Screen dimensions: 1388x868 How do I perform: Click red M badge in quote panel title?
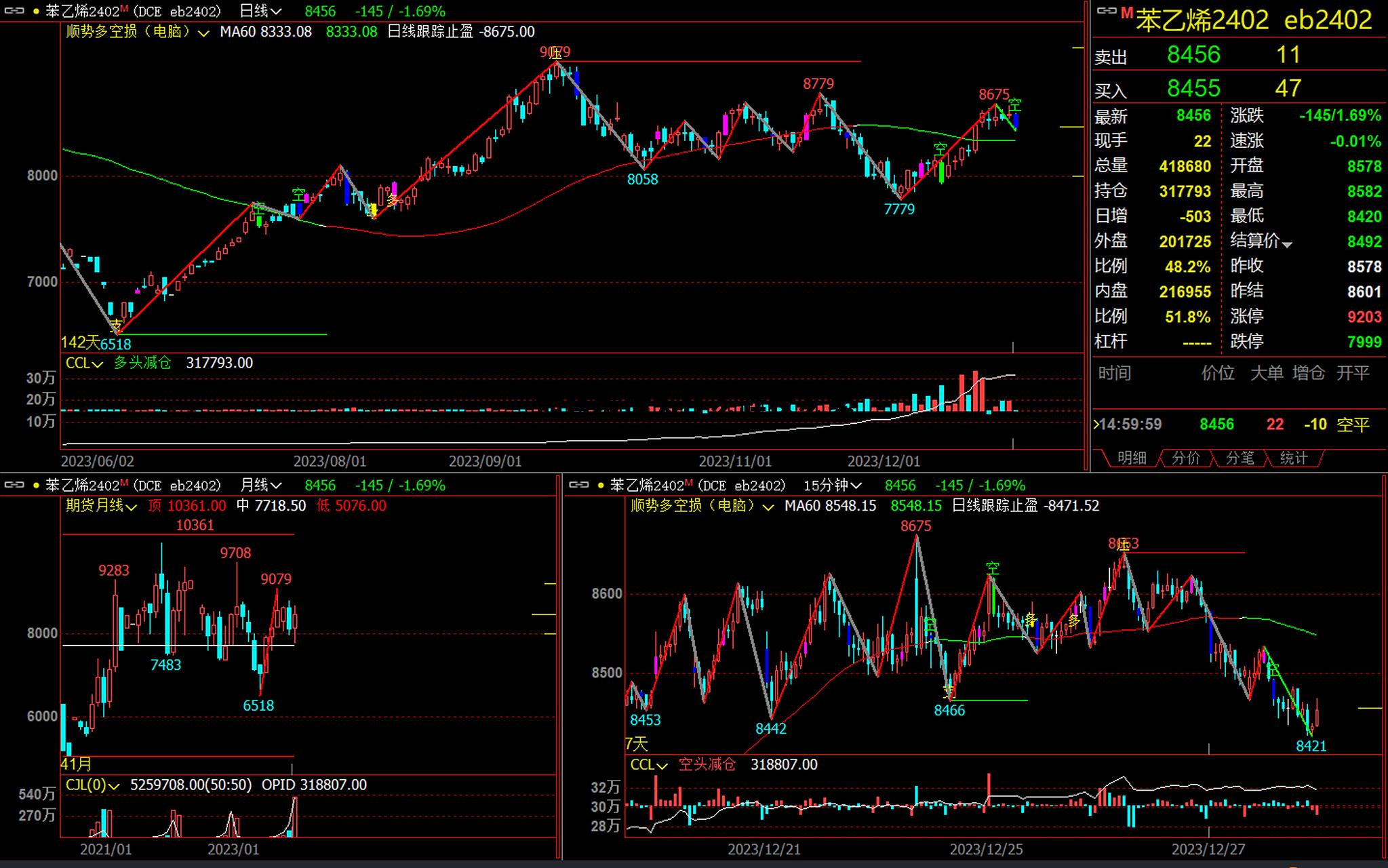coord(1127,12)
